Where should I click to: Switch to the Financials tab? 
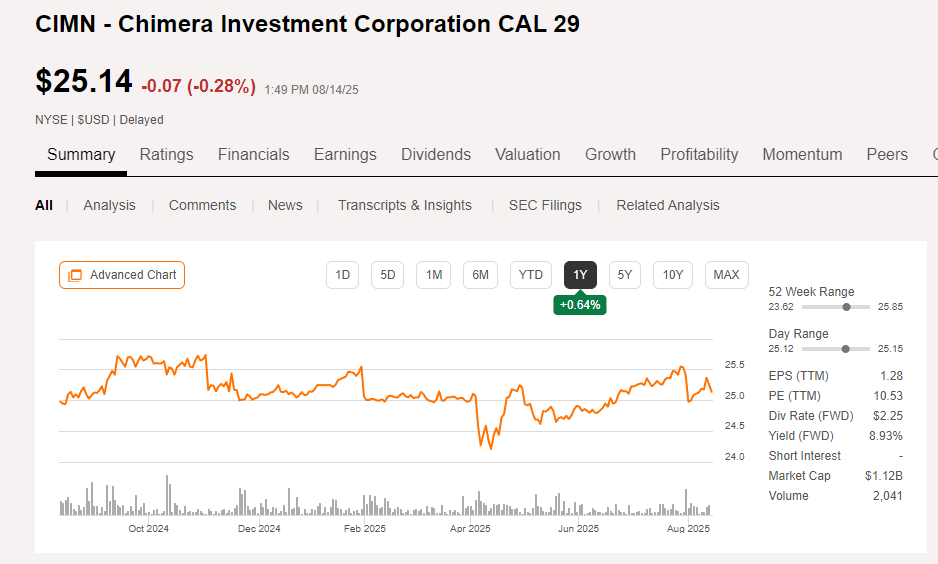(x=253, y=155)
